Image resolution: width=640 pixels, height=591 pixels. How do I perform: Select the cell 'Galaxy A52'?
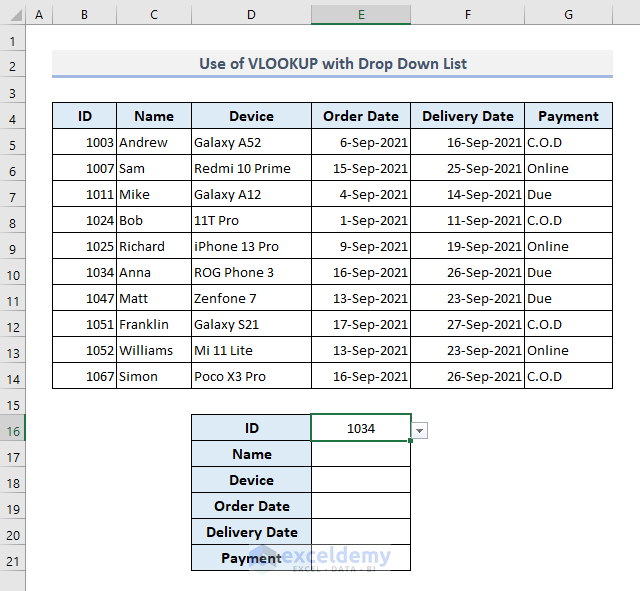[x=251, y=142]
